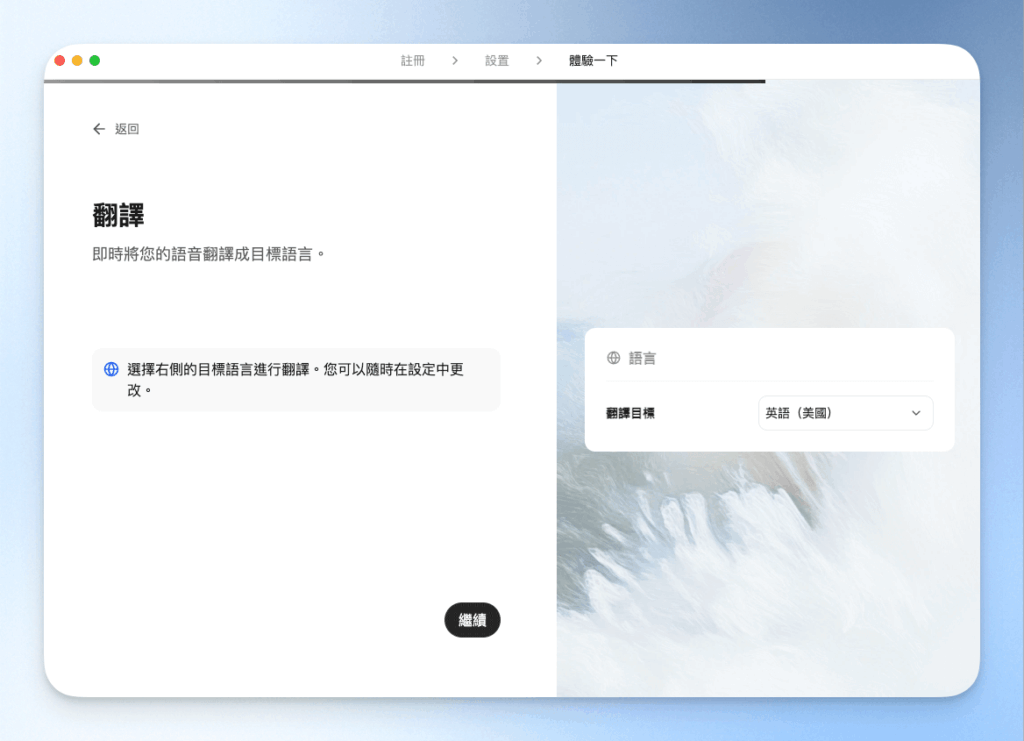Viewport: 1024px width, 741px height.
Task: Select the 體驗一下 step
Action: pyautogui.click(x=595, y=60)
